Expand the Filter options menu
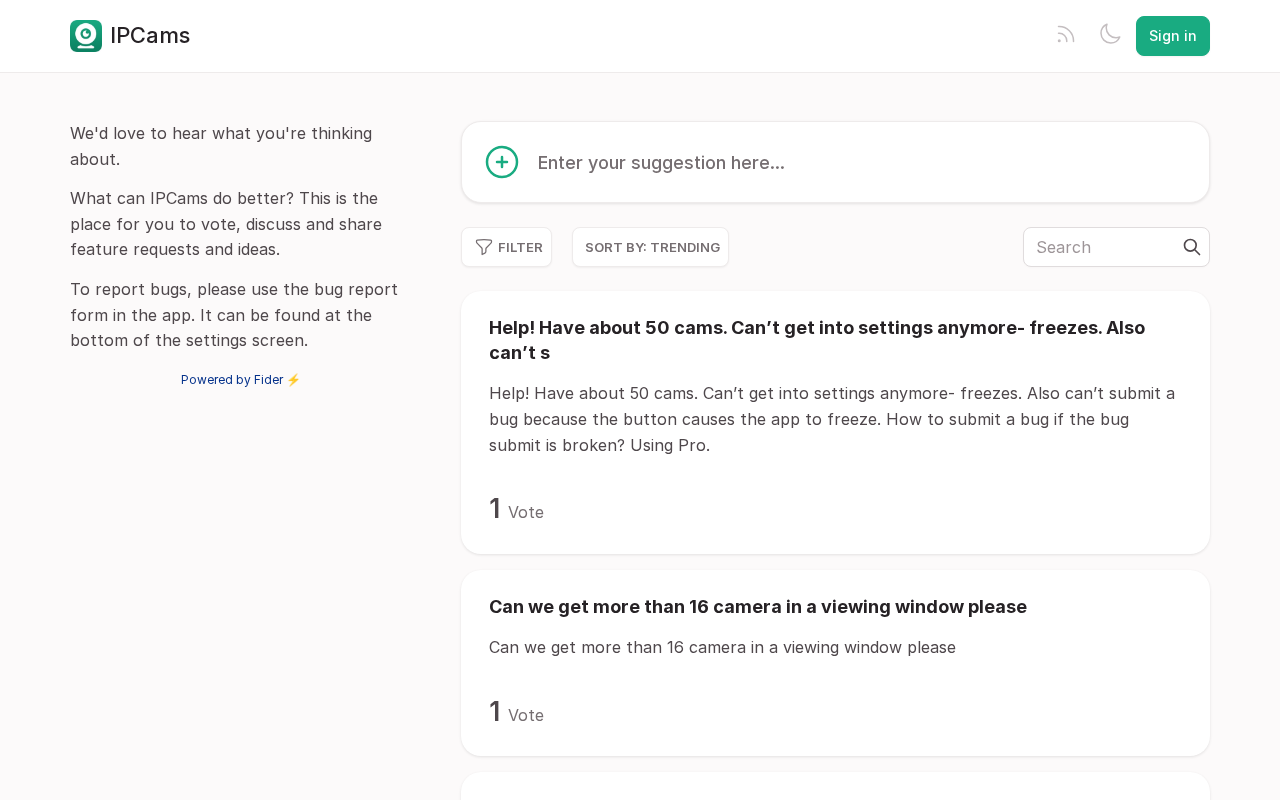The width and height of the screenshot is (1280, 800). click(x=507, y=247)
